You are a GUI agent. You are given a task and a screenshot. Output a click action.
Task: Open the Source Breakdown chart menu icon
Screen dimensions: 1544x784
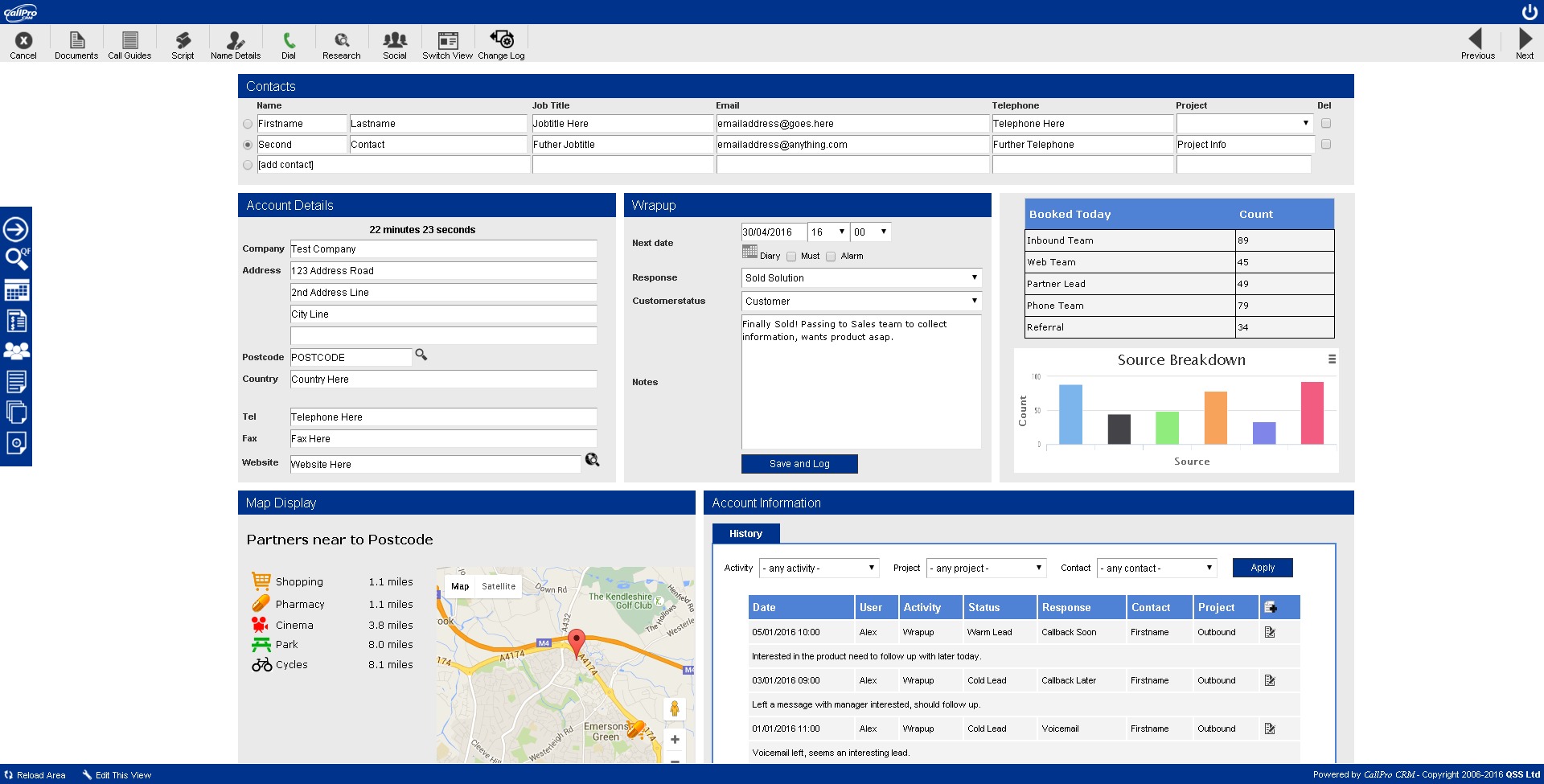(x=1332, y=359)
